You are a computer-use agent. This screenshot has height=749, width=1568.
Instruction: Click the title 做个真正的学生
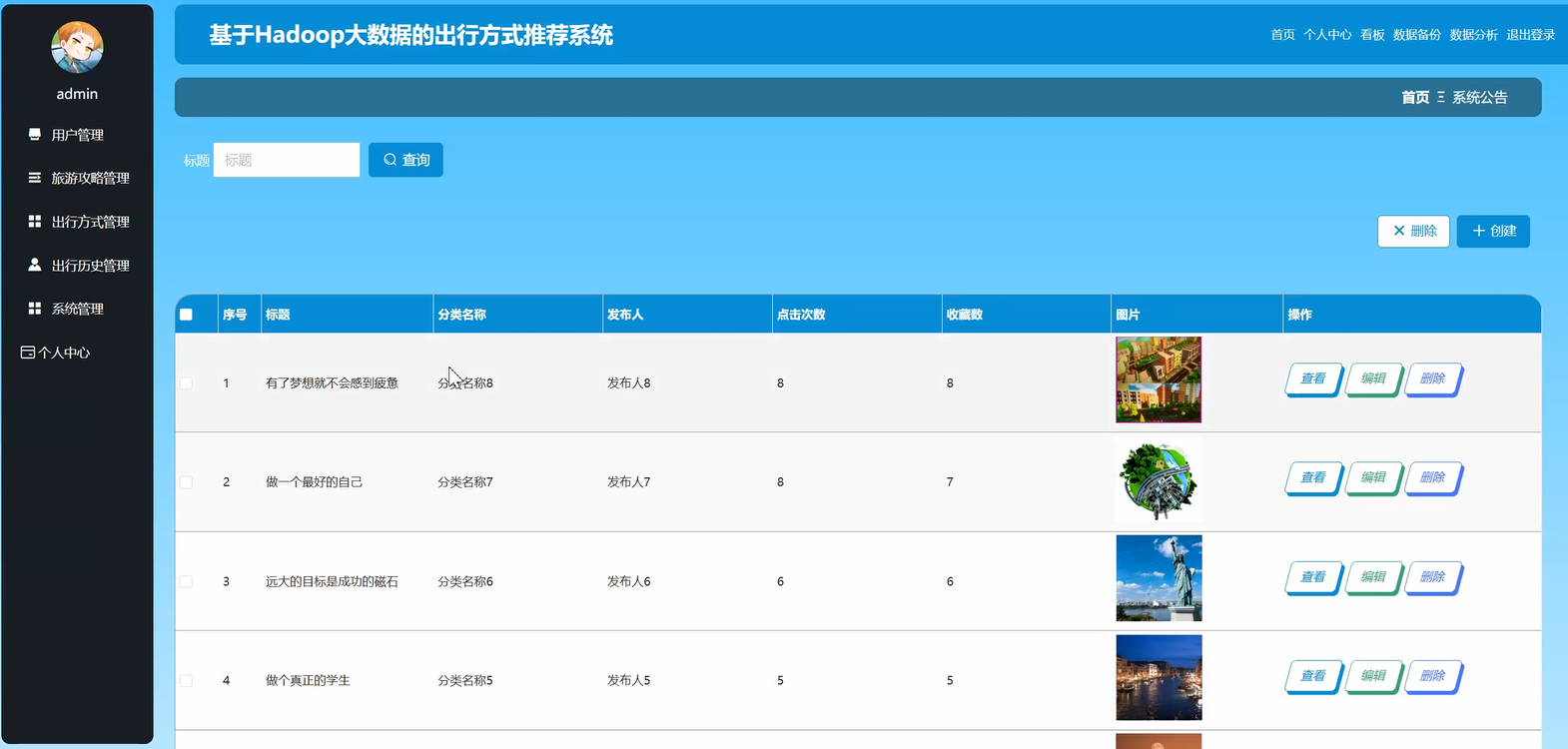click(x=308, y=681)
